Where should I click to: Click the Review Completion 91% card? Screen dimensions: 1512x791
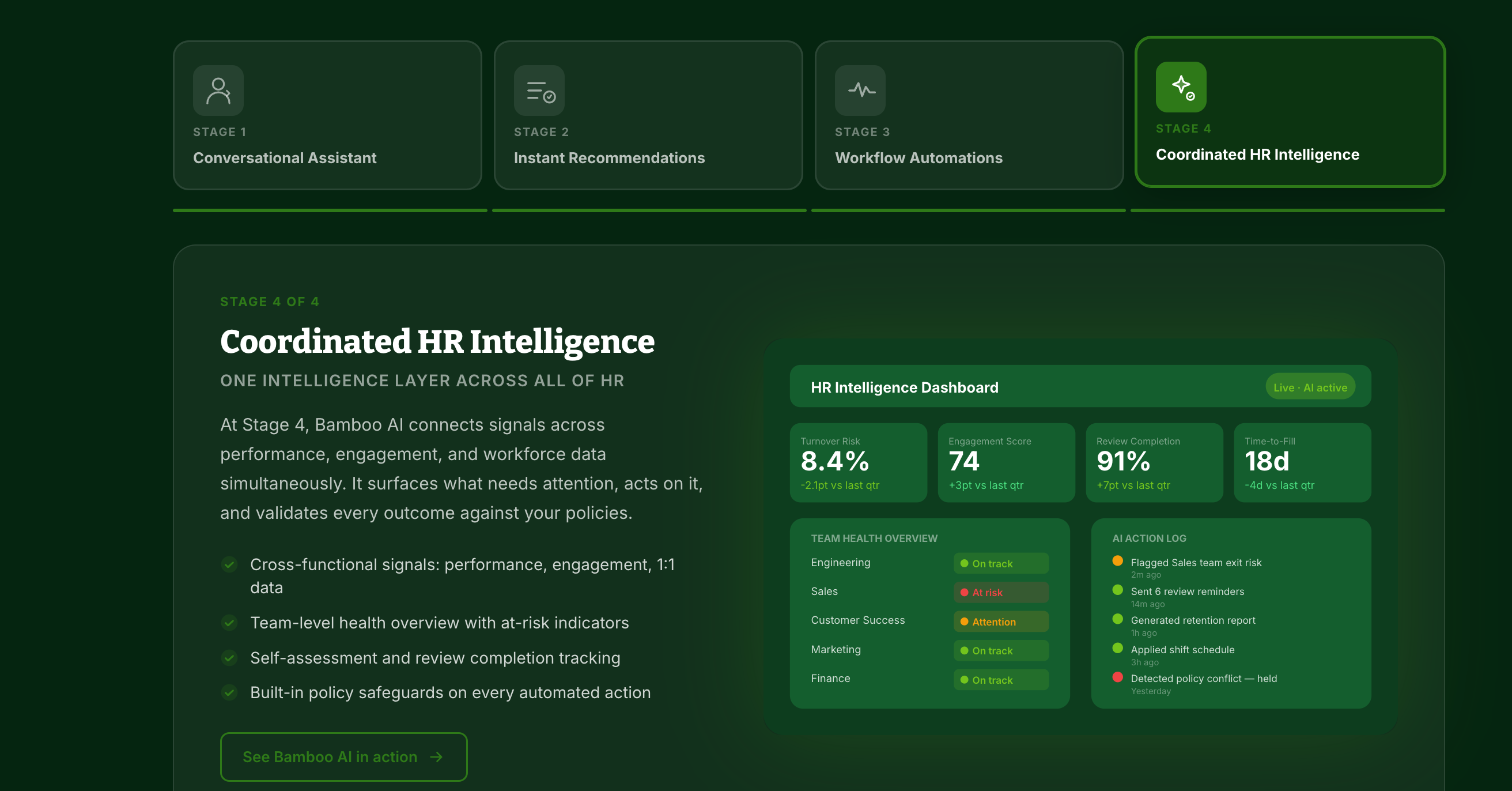tap(1154, 463)
